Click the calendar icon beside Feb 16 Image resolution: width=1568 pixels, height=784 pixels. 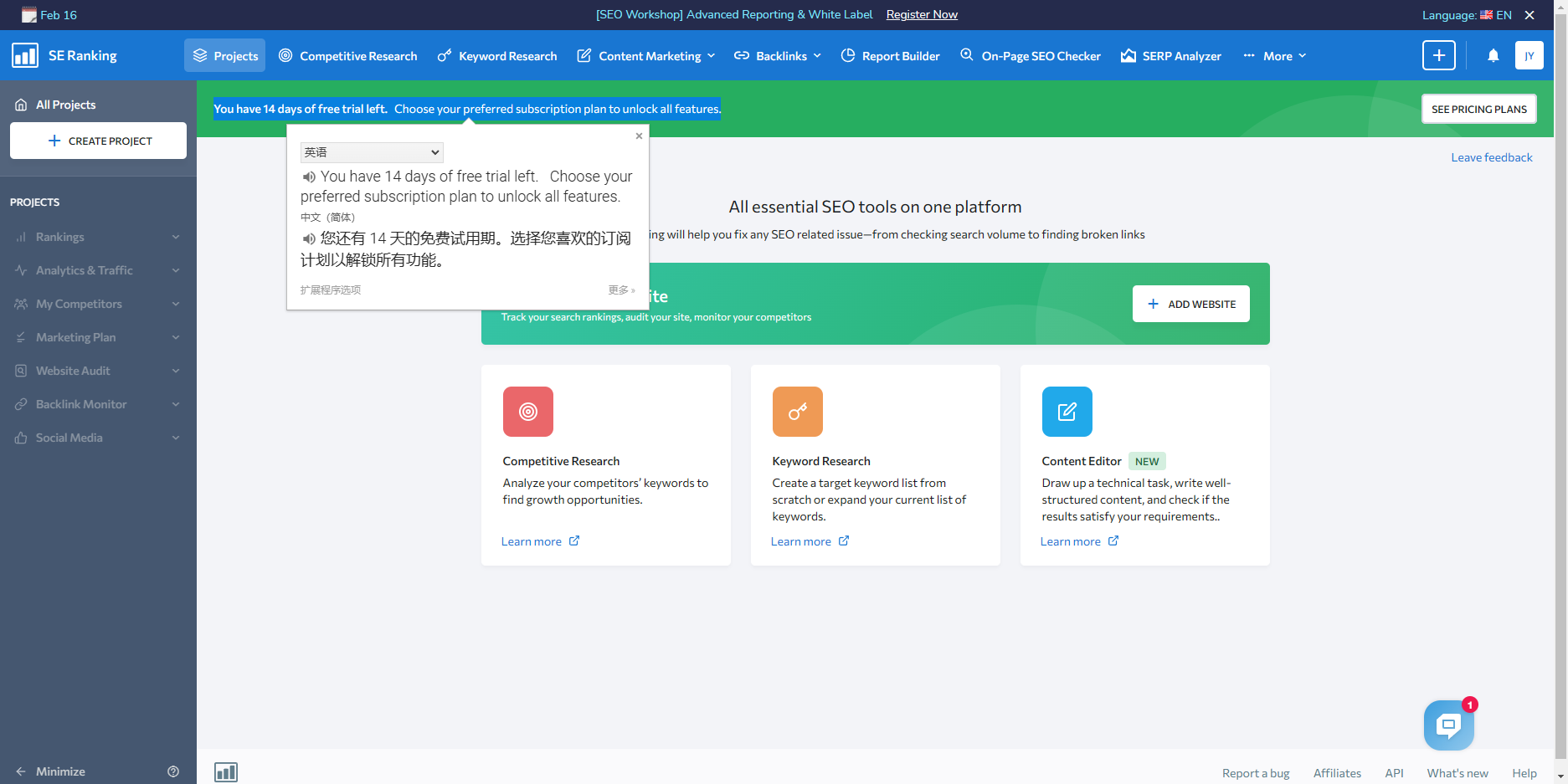29,15
